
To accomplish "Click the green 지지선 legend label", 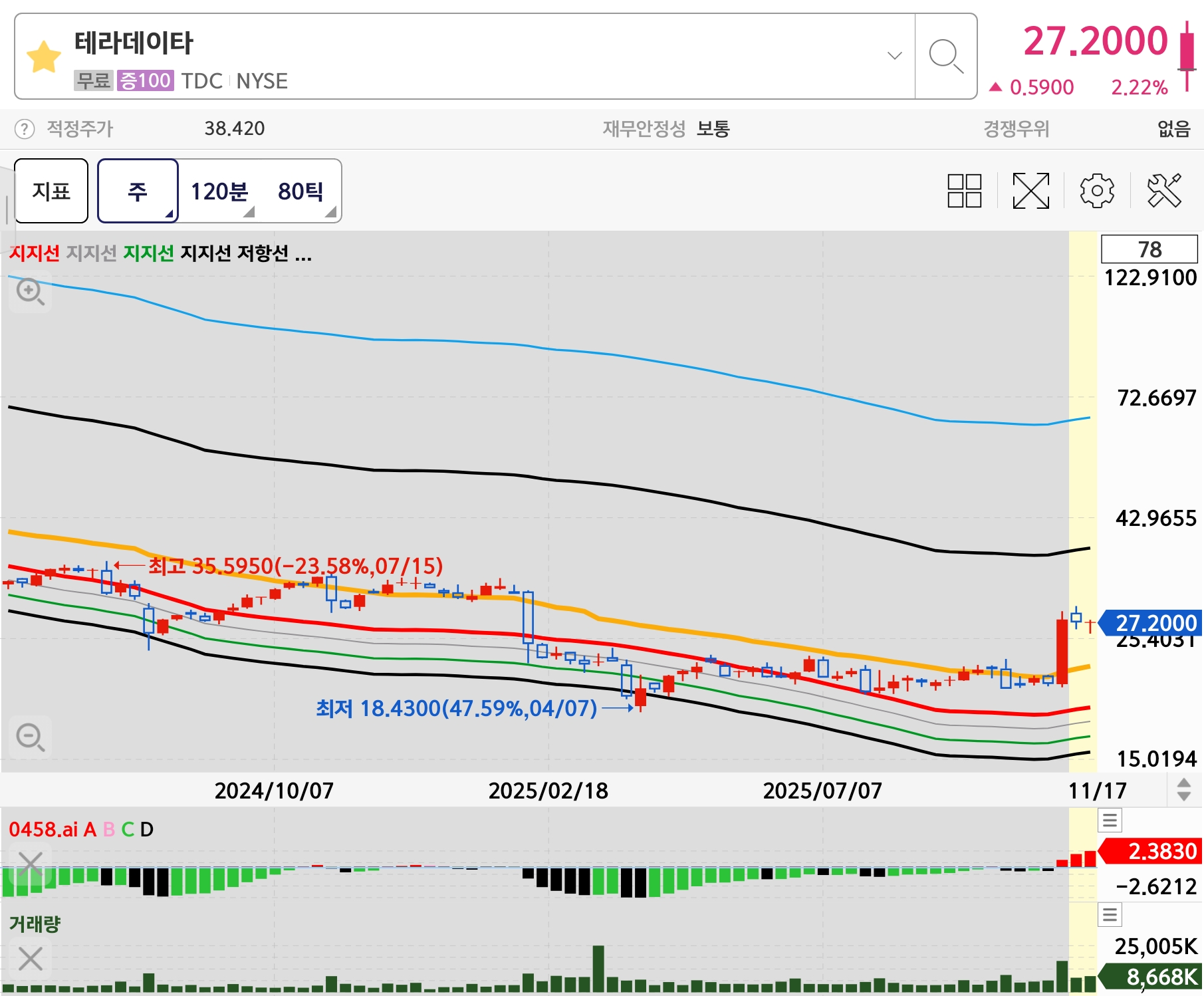I will coord(149,253).
